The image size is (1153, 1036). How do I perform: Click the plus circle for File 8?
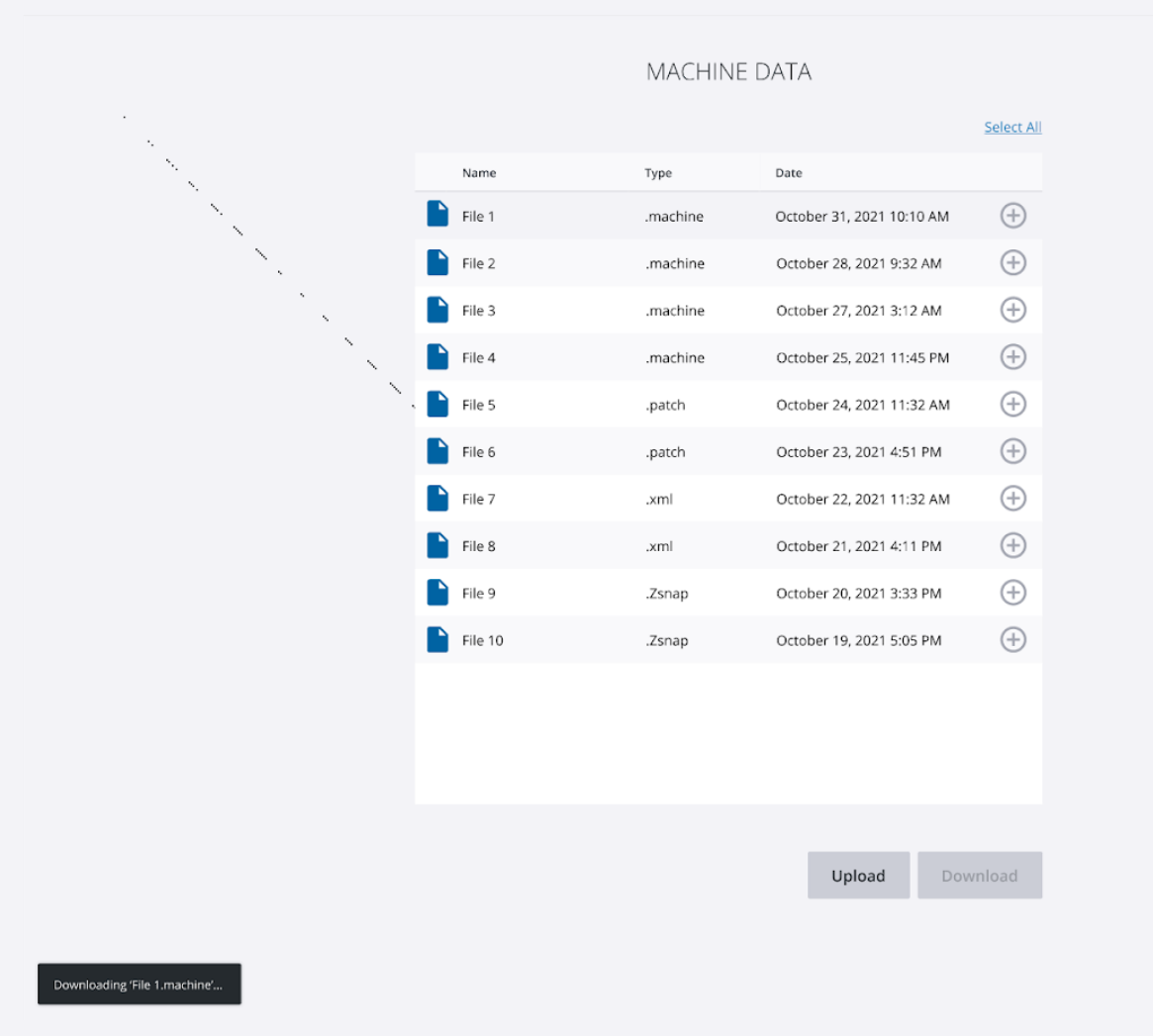pos(1012,545)
